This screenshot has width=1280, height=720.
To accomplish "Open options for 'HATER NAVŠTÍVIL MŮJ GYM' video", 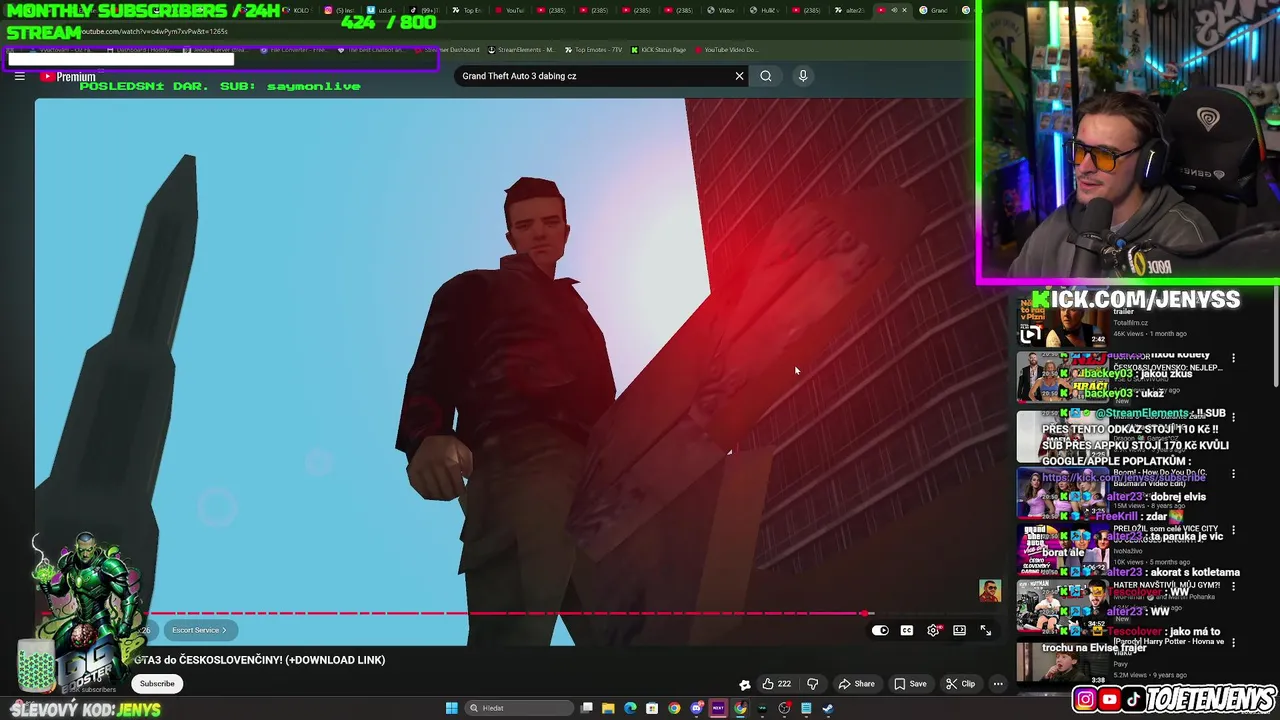I will [x=1233, y=587].
